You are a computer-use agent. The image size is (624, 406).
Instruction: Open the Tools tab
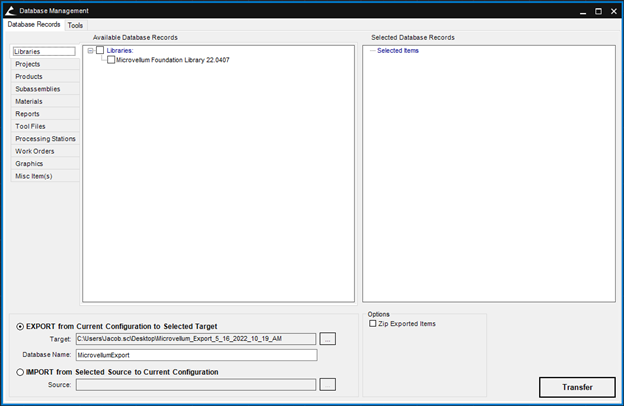(75, 25)
